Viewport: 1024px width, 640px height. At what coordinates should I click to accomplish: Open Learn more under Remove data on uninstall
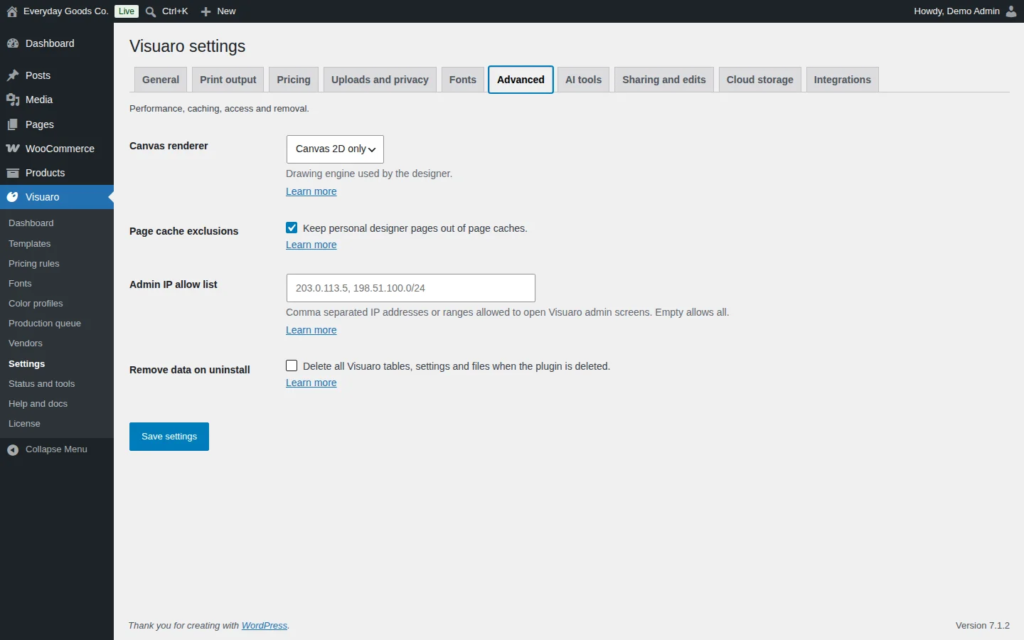tap(311, 383)
